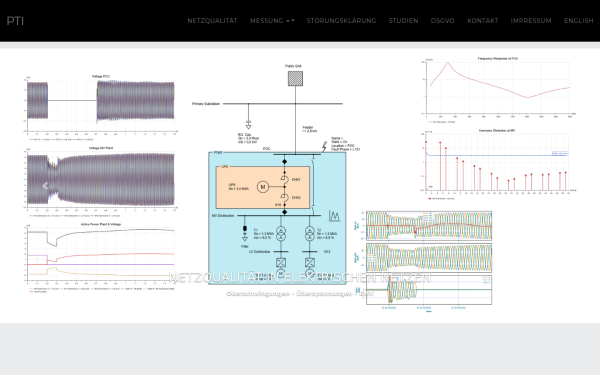Go to Störungsklärung page

click(x=341, y=21)
